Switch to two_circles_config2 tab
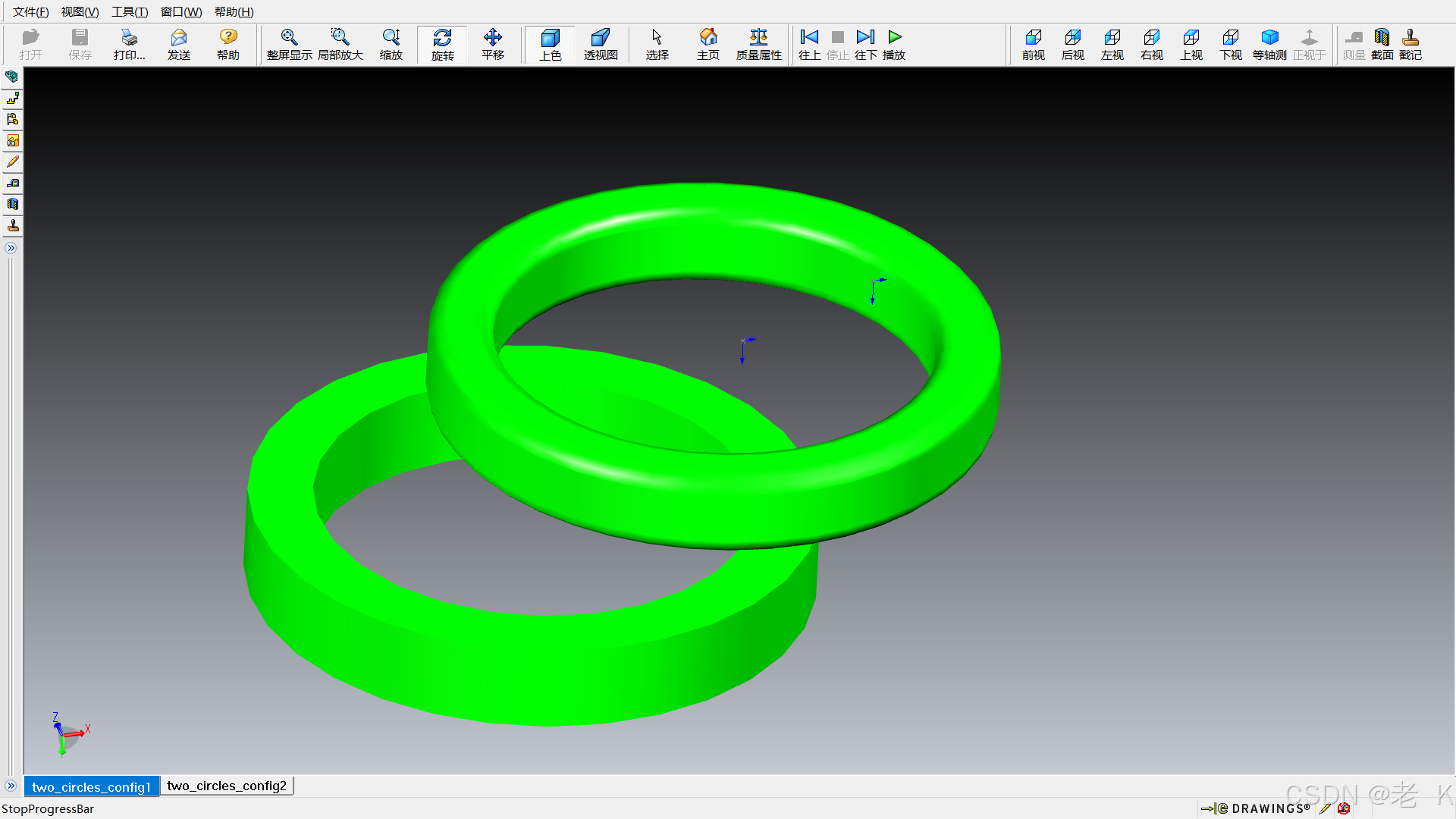Image resolution: width=1456 pixels, height=819 pixels. point(227,786)
